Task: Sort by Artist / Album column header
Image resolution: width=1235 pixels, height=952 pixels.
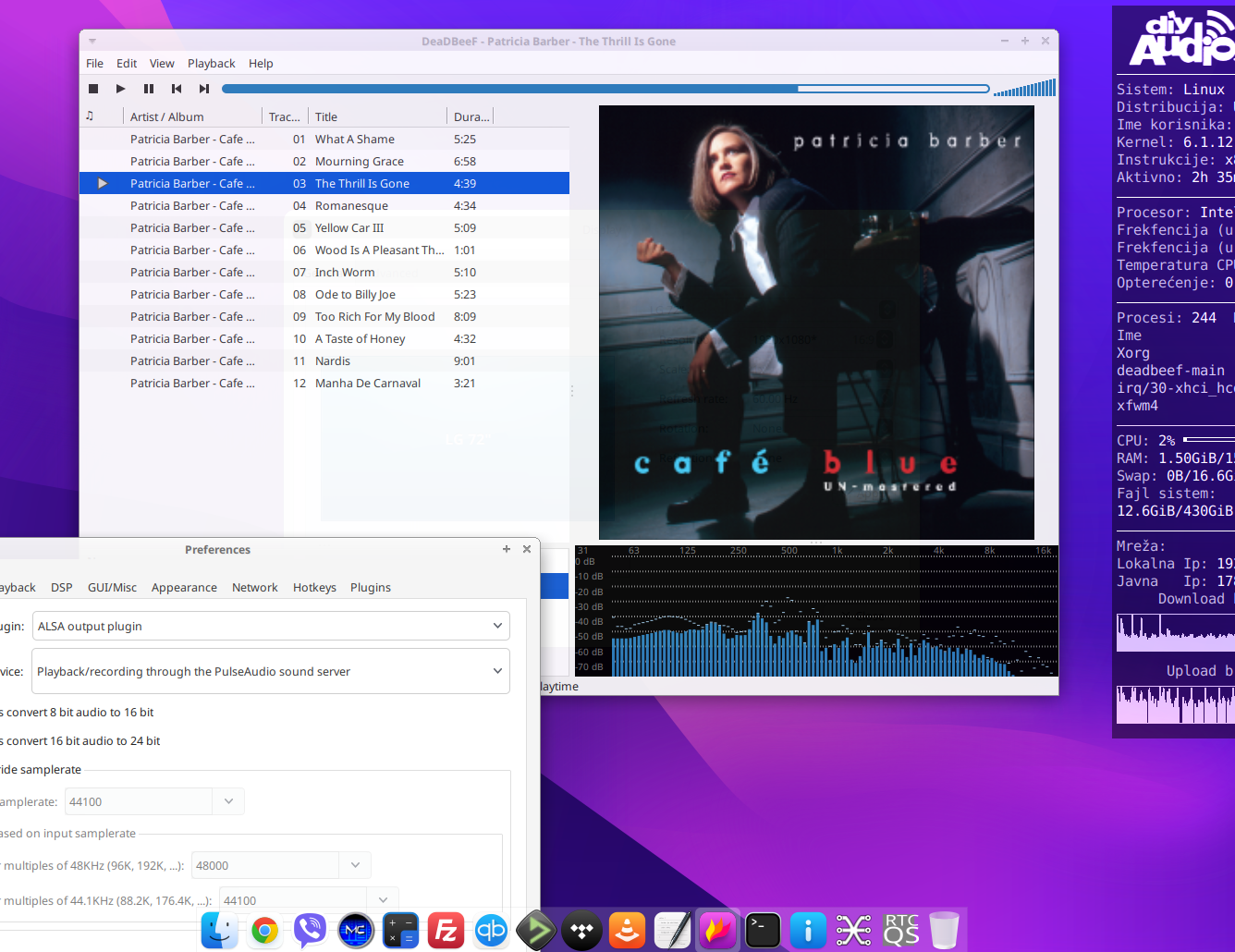Action: [x=192, y=116]
